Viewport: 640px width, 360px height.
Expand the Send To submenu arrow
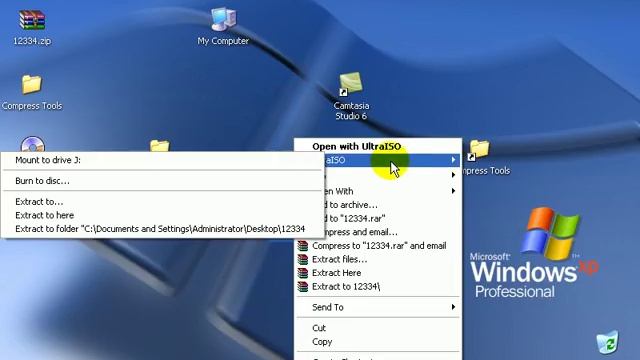(453, 307)
